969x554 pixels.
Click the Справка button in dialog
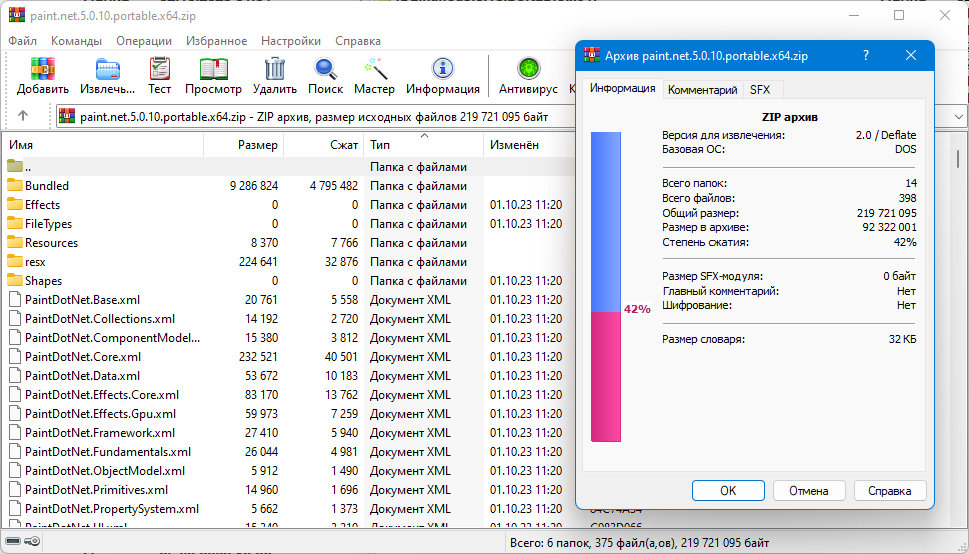[x=890, y=490]
